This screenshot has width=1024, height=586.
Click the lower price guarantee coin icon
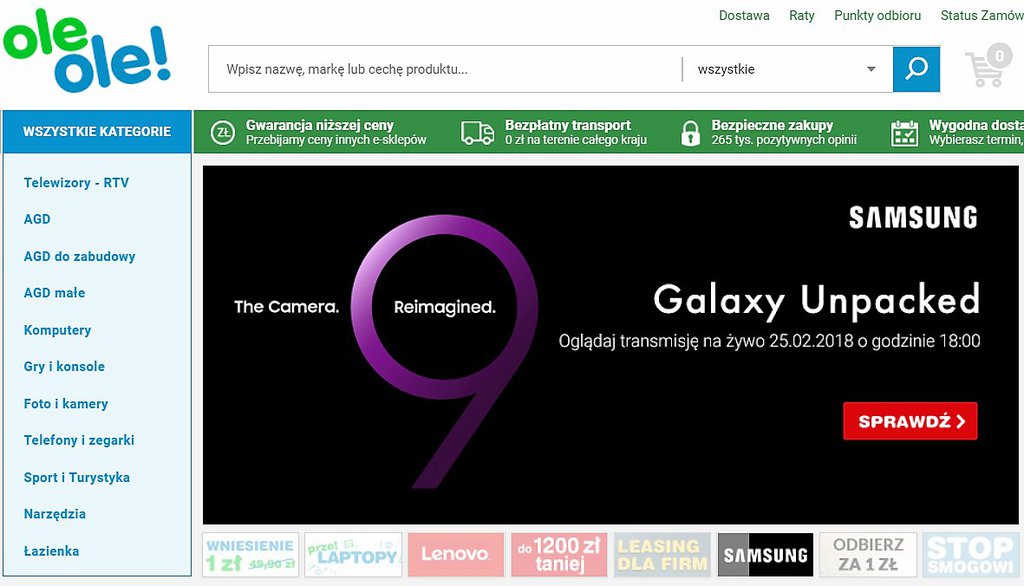click(x=222, y=132)
